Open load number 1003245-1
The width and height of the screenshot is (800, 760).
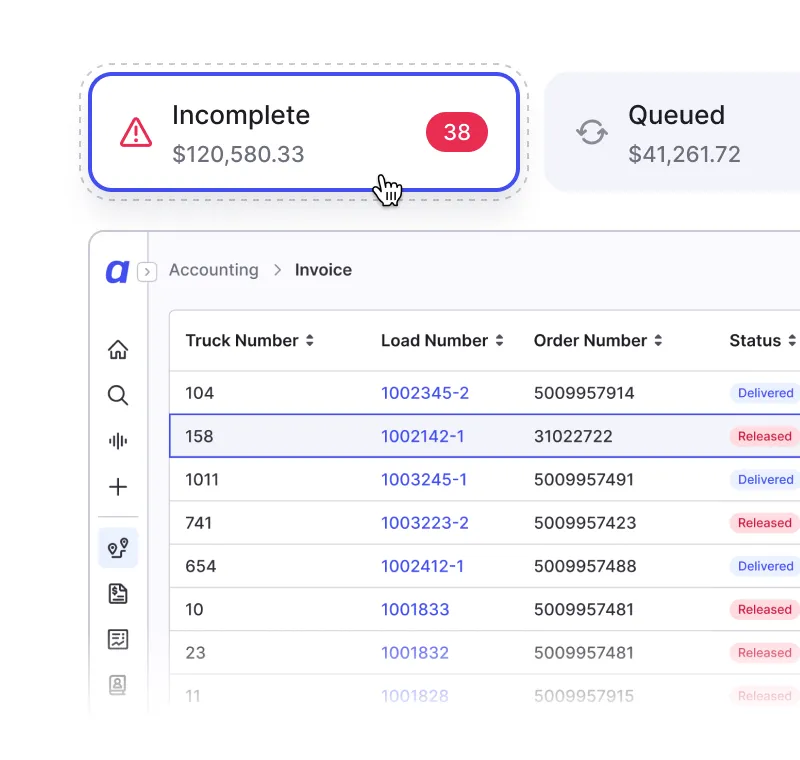coord(424,479)
